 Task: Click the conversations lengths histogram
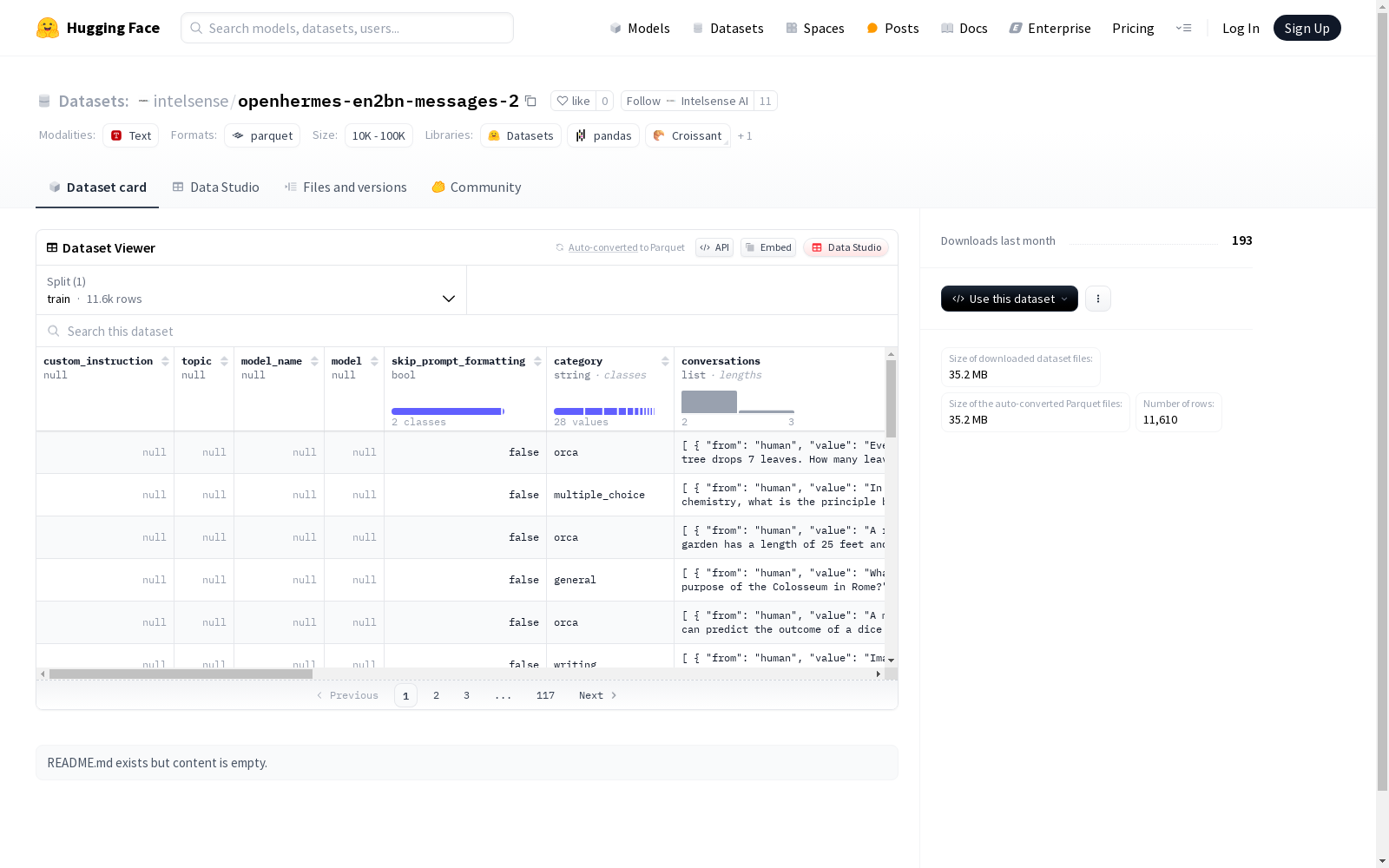(x=738, y=402)
